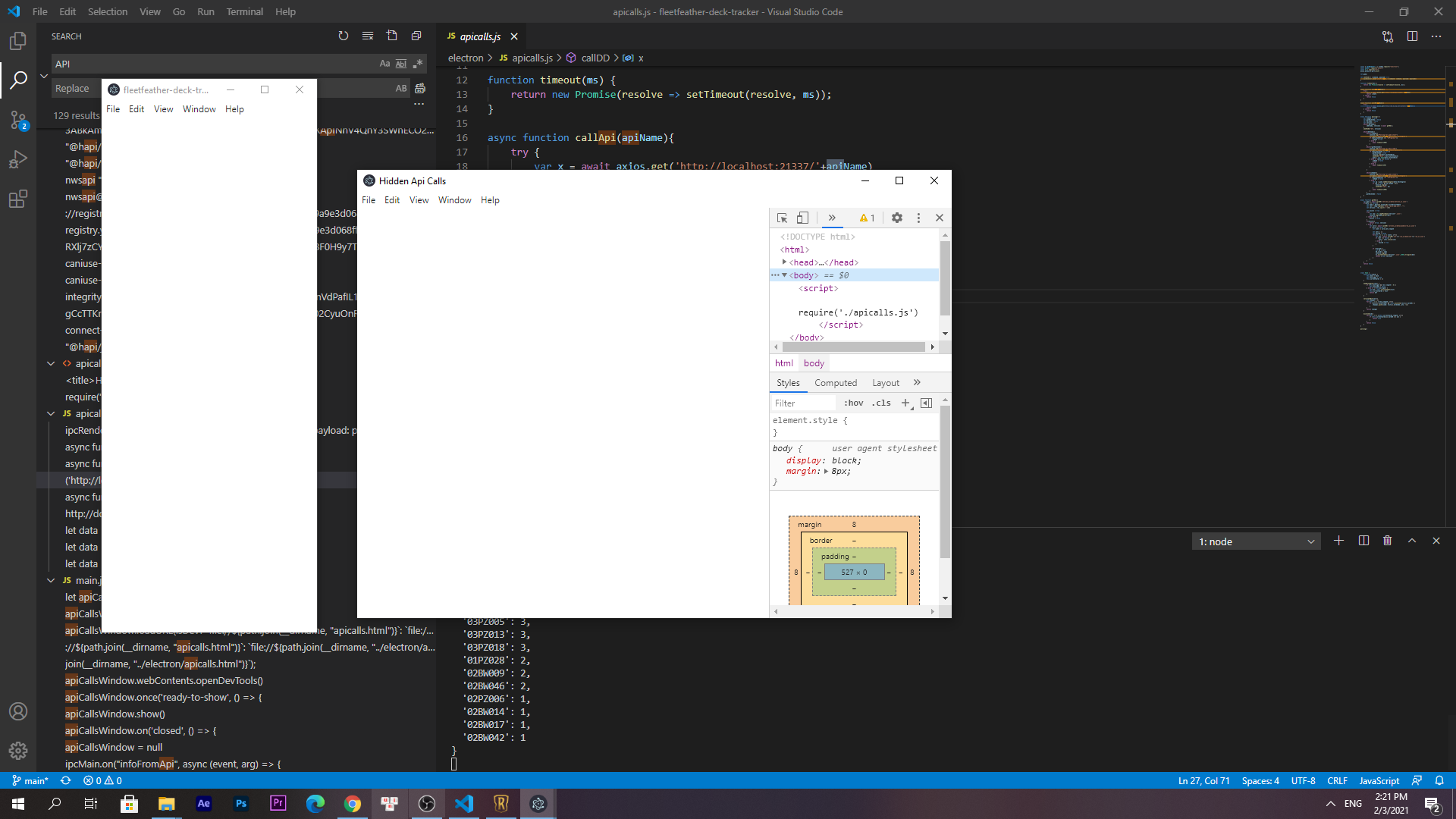The width and height of the screenshot is (1456, 819).
Task: Collapse all search results
Action: (416, 36)
